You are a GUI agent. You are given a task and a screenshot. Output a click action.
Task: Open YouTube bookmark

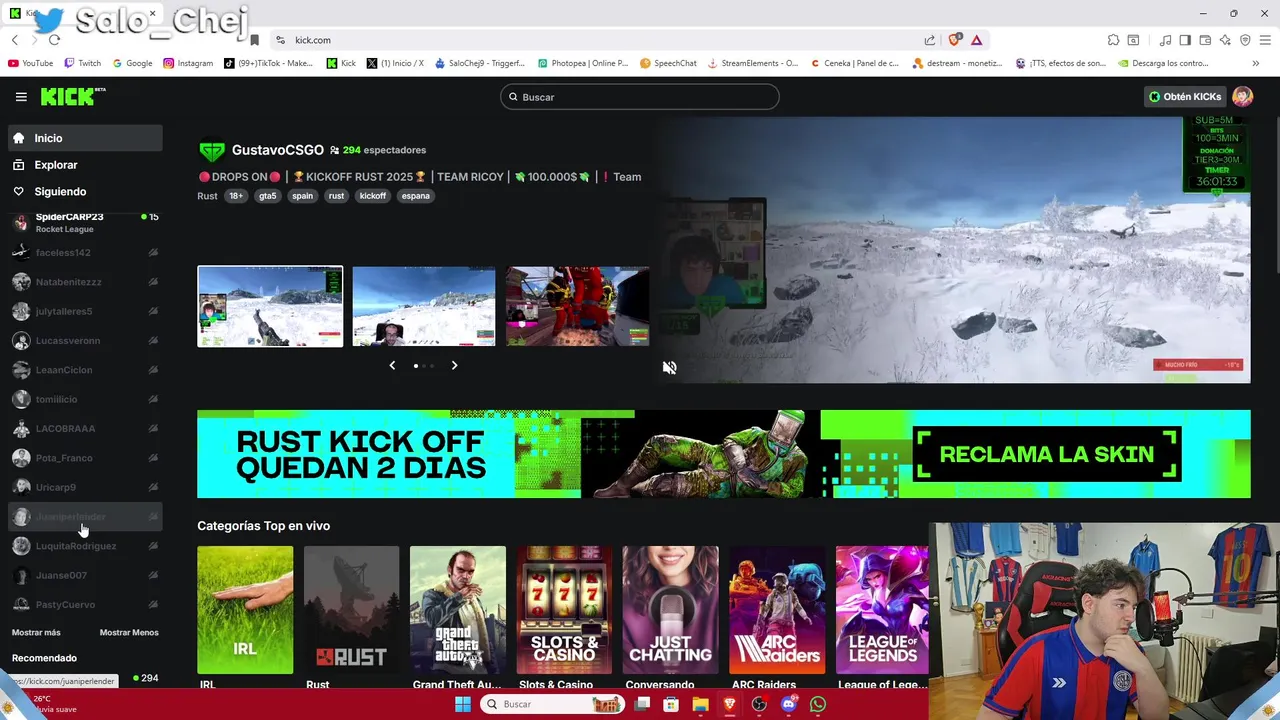tap(30, 63)
